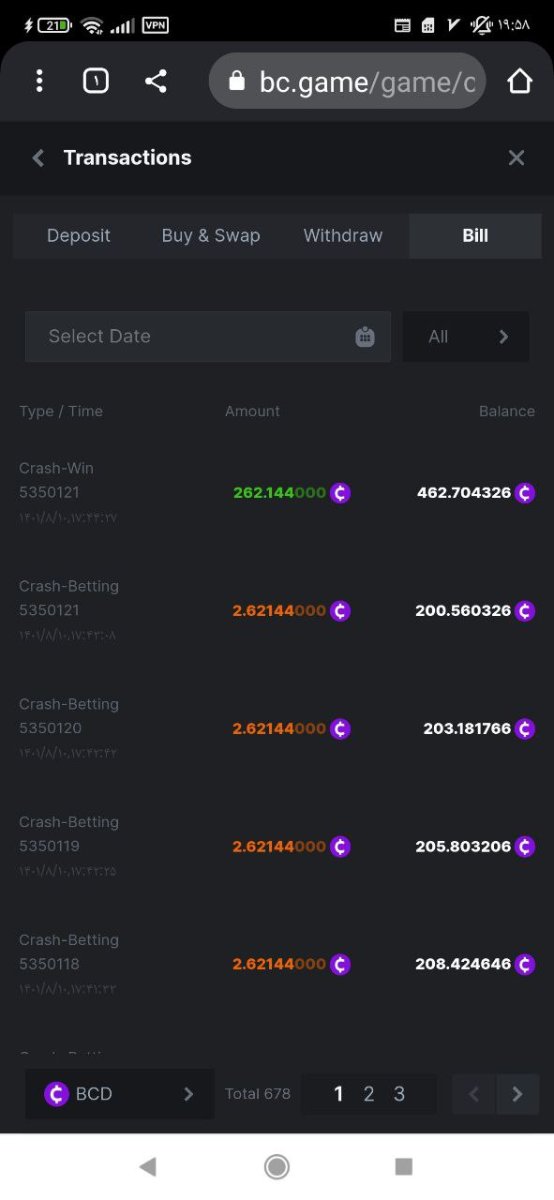Tap the share icon in browser toolbar
Screen dimensions: 554x1200
pyautogui.click(x=155, y=81)
